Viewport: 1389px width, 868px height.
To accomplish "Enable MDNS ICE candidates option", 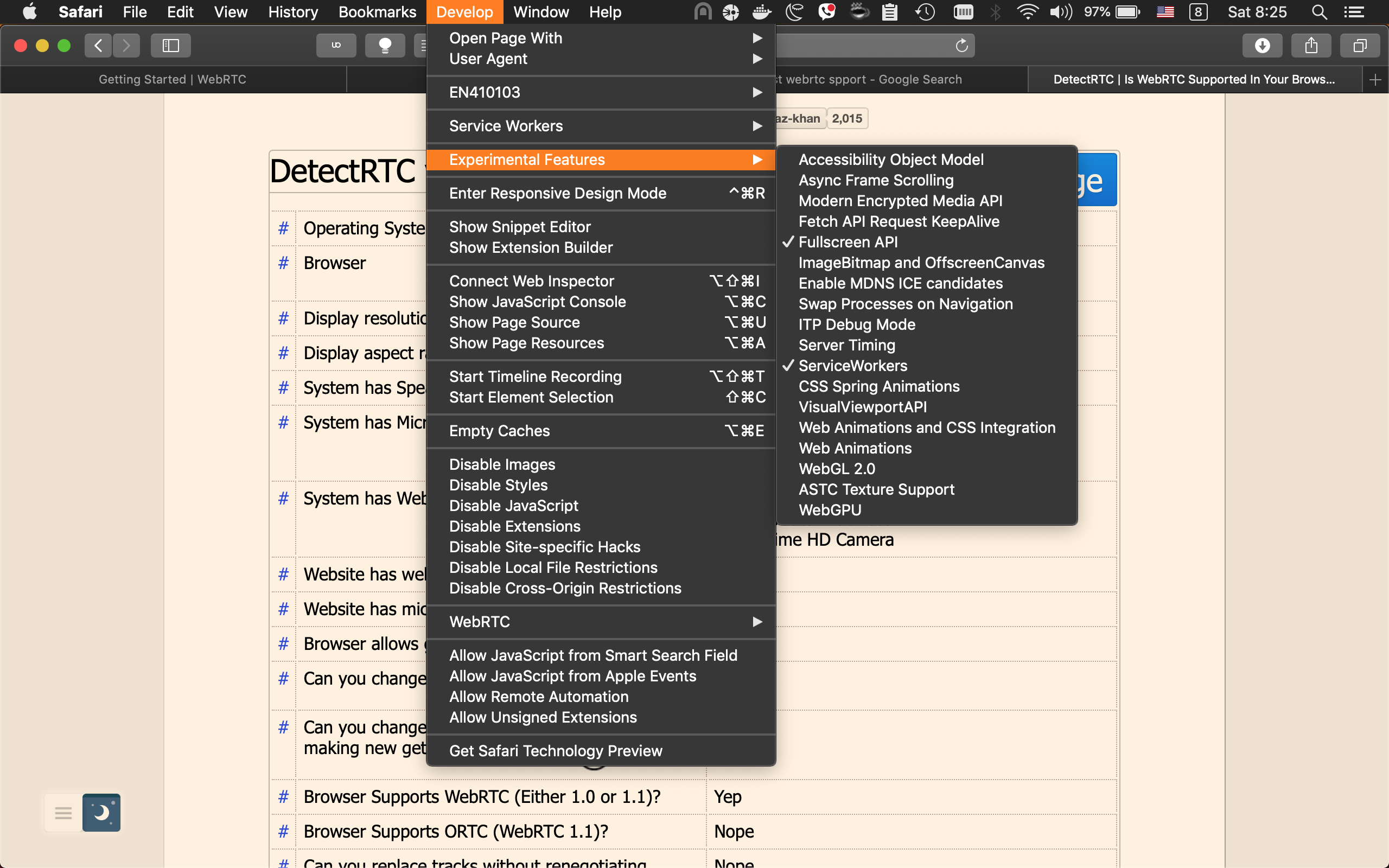I will tap(926, 284).
